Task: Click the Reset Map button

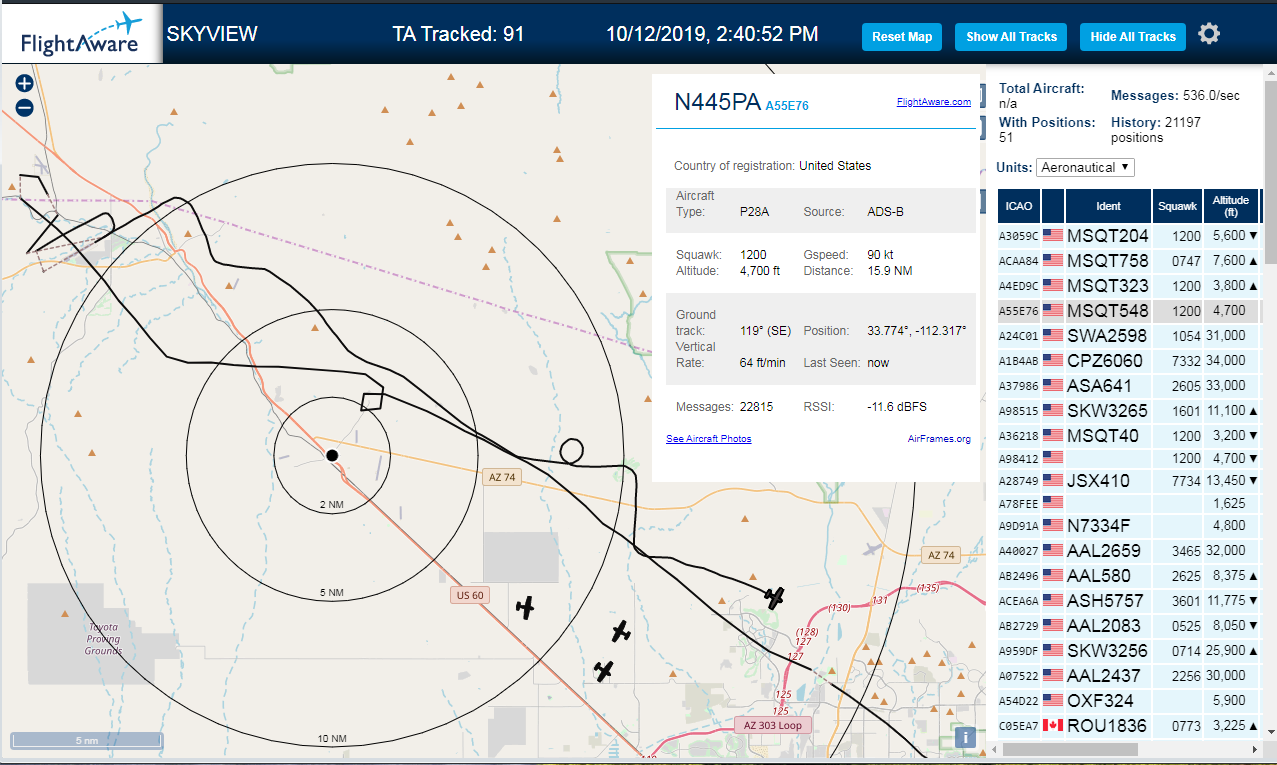Action: coord(902,37)
